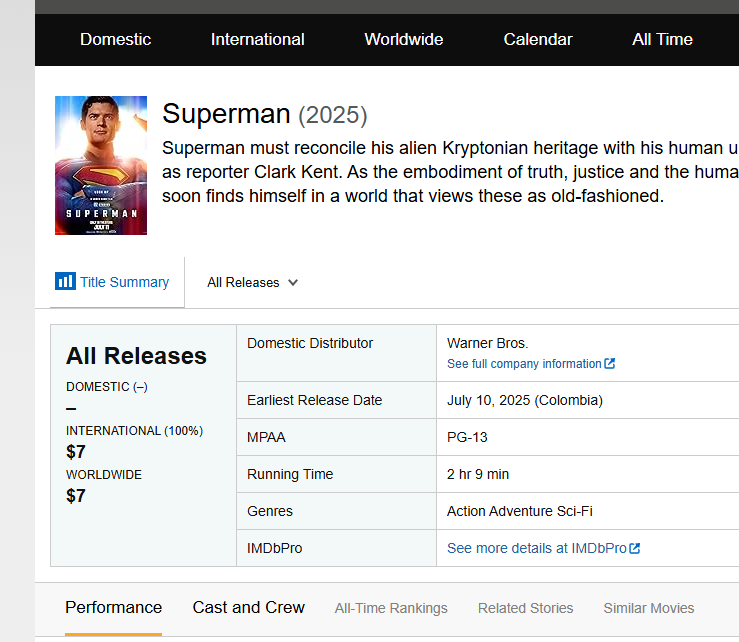
Task: Click the (2025) year text
Action: pos(333,115)
